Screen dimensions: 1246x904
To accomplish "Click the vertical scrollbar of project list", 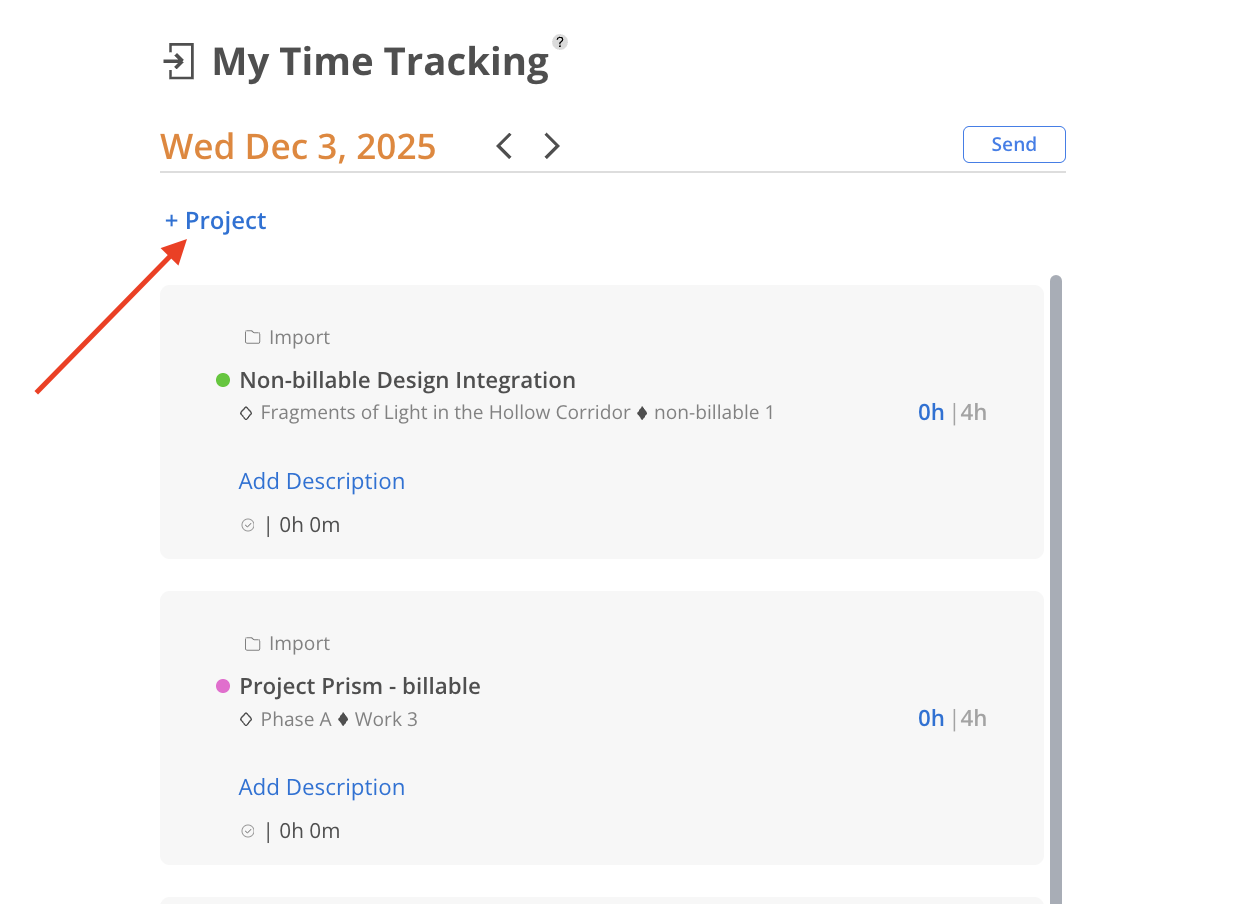I will (1056, 580).
